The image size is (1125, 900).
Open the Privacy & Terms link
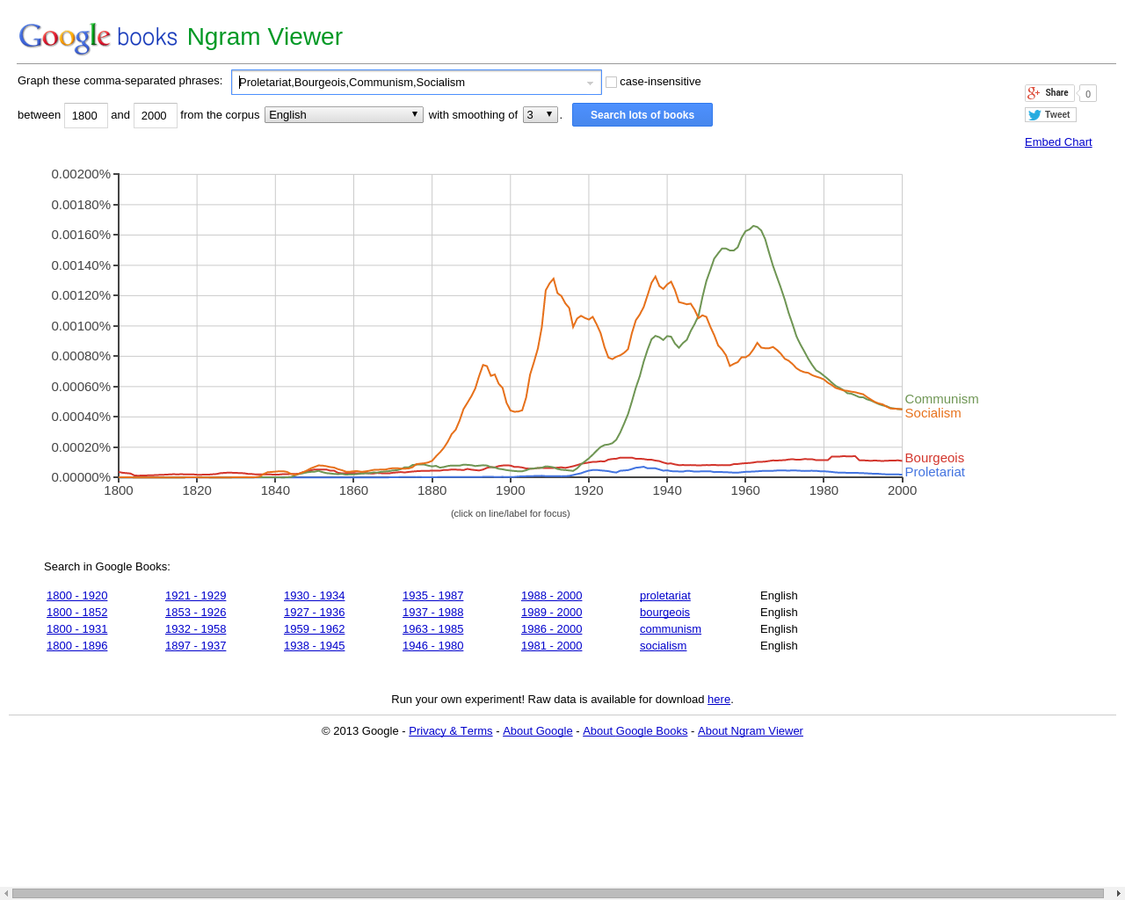451,731
